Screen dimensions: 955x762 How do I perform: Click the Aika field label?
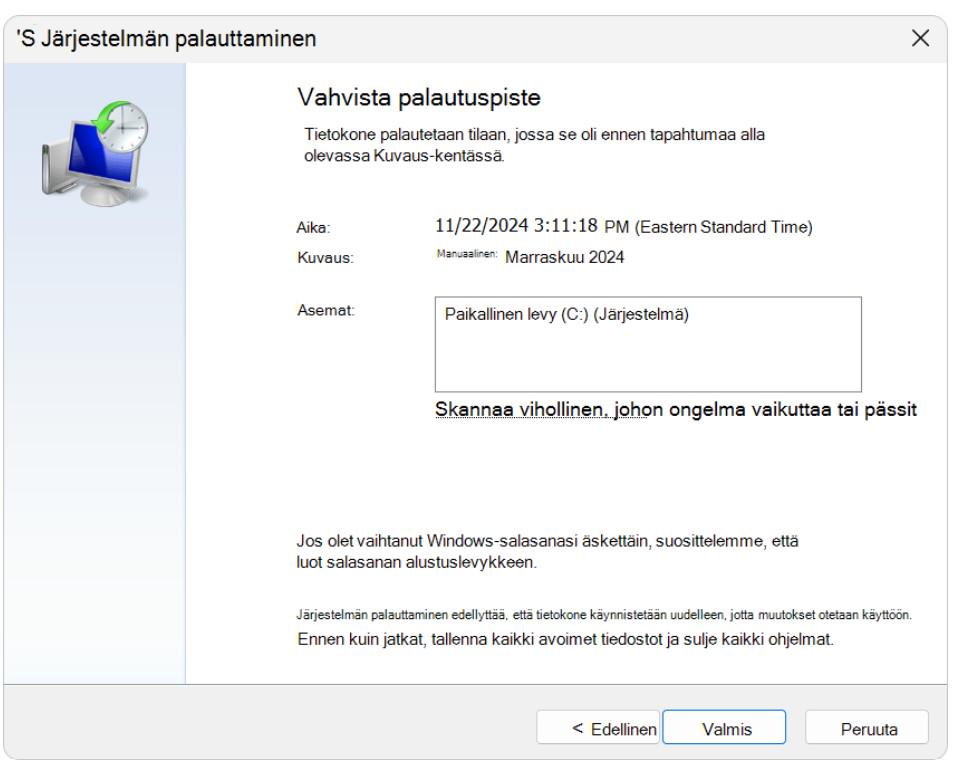[297, 229]
